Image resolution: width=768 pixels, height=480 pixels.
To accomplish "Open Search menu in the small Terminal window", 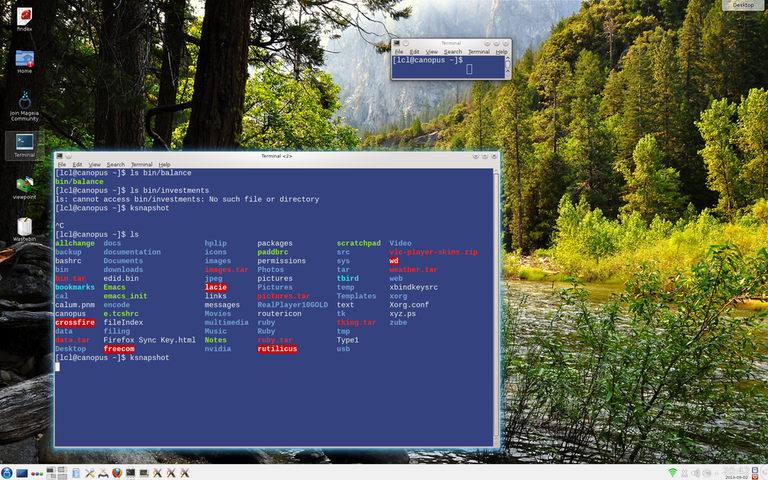I will click(453, 51).
